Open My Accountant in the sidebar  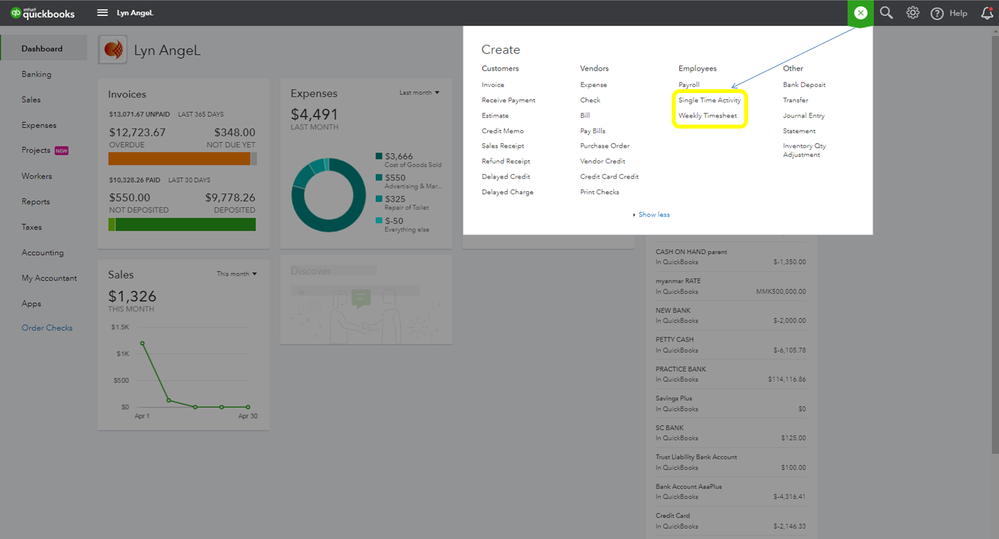tap(49, 278)
